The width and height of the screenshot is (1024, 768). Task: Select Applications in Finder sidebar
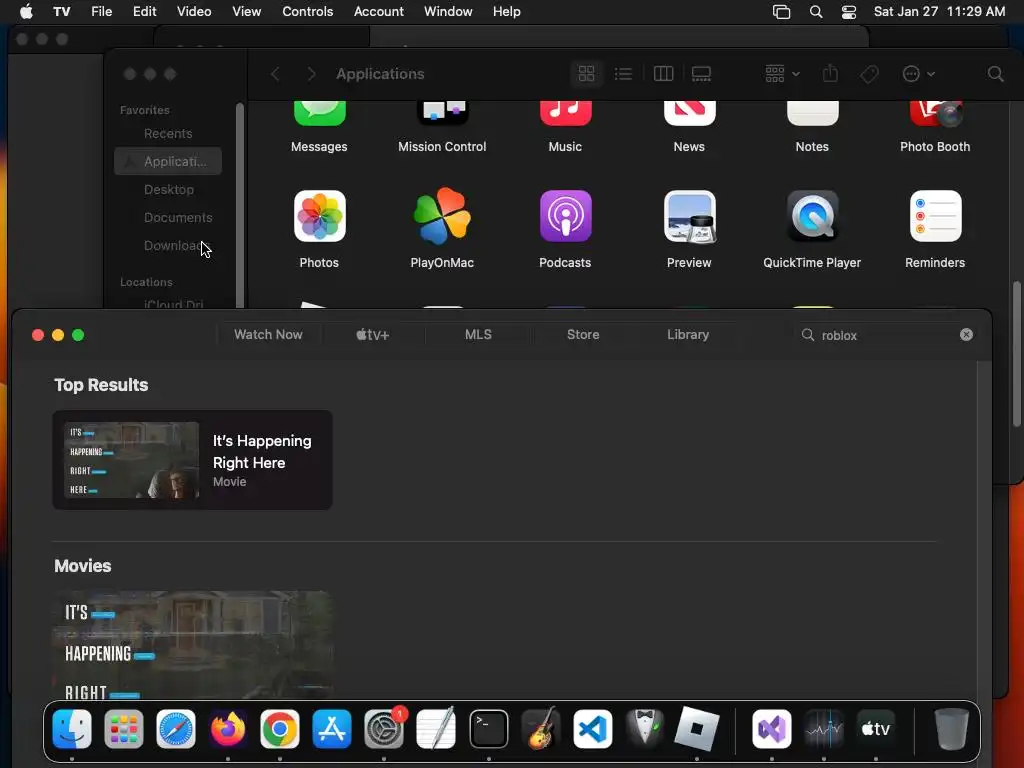click(168, 161)
